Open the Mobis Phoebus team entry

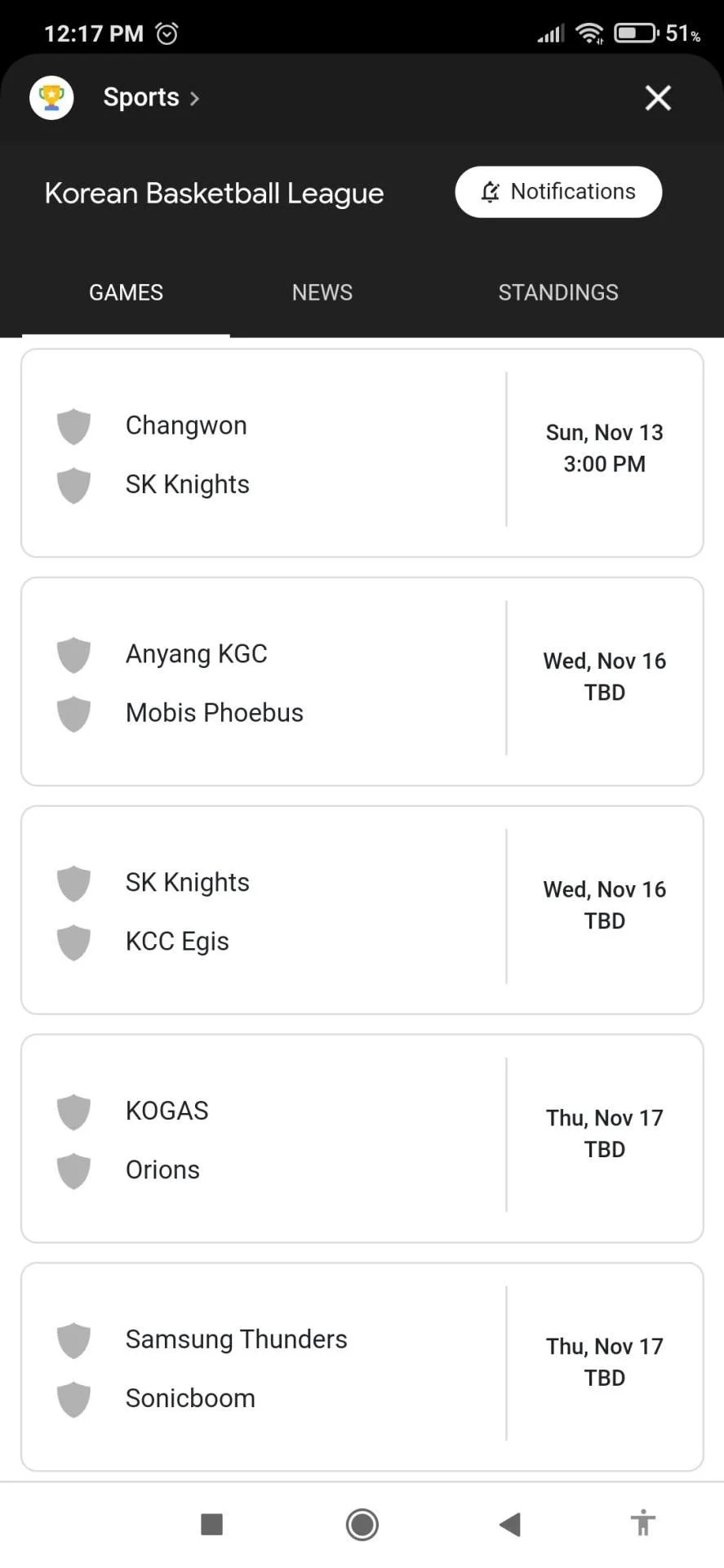click(x=215, y=713)
